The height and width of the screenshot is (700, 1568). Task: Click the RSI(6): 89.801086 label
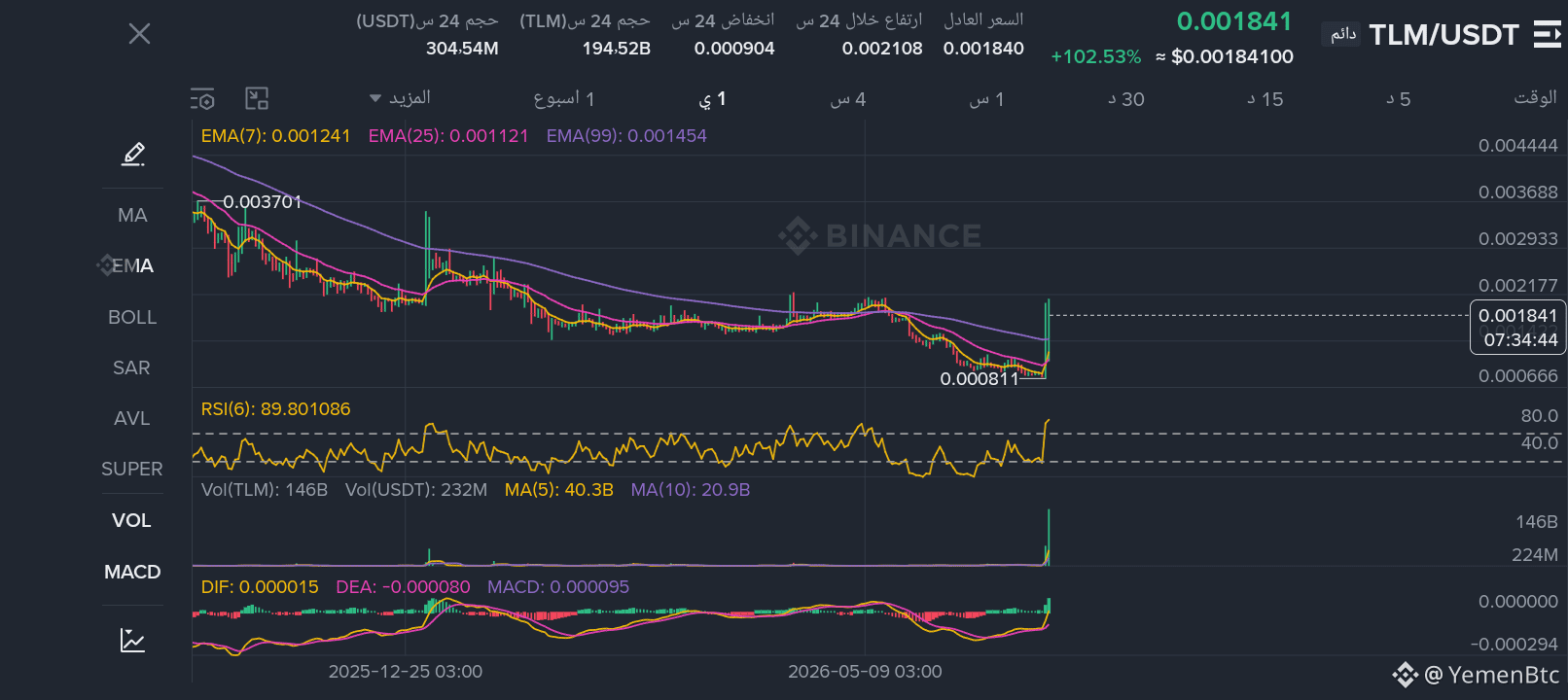(x=275, y=409)
